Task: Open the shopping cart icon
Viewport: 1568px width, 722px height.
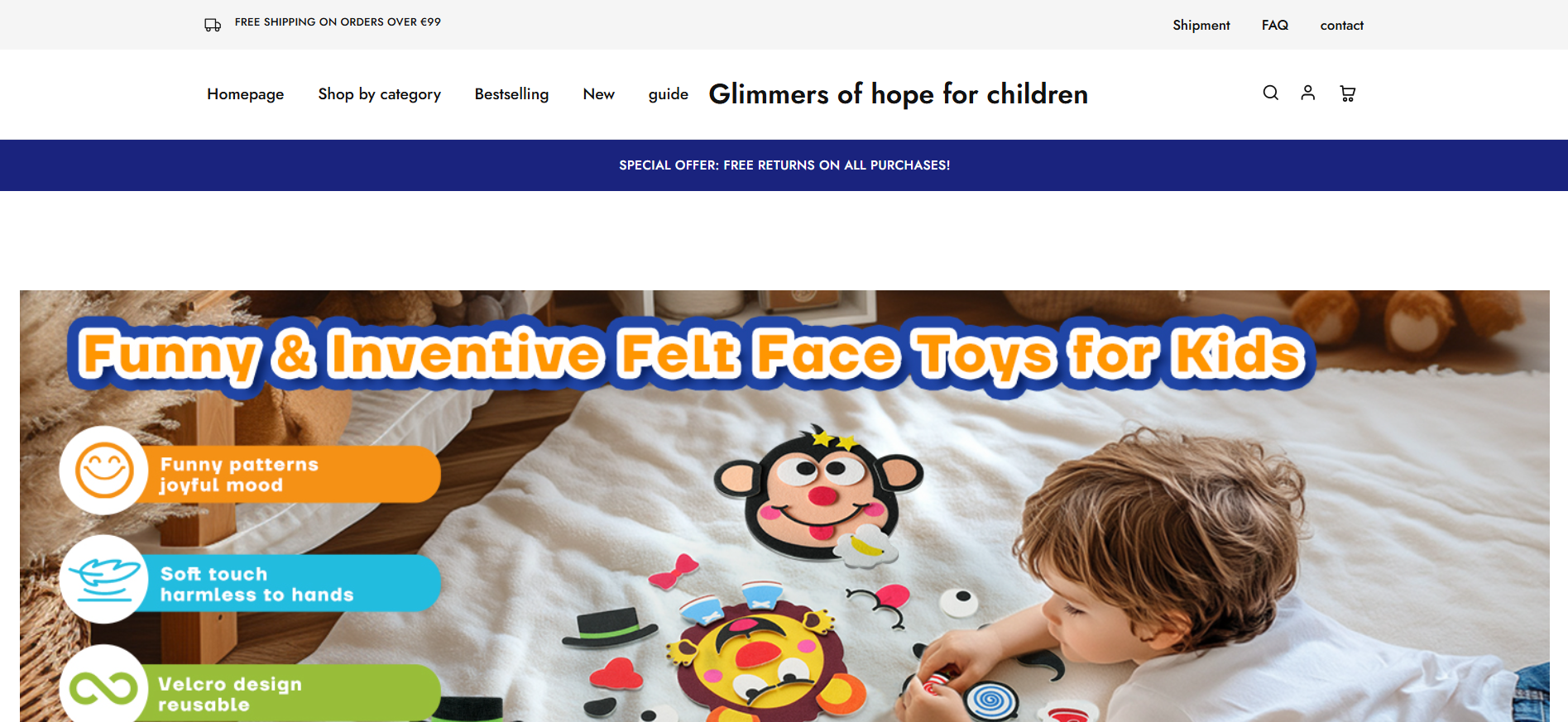Action: pyautogui.click(x=1347, y=93)
